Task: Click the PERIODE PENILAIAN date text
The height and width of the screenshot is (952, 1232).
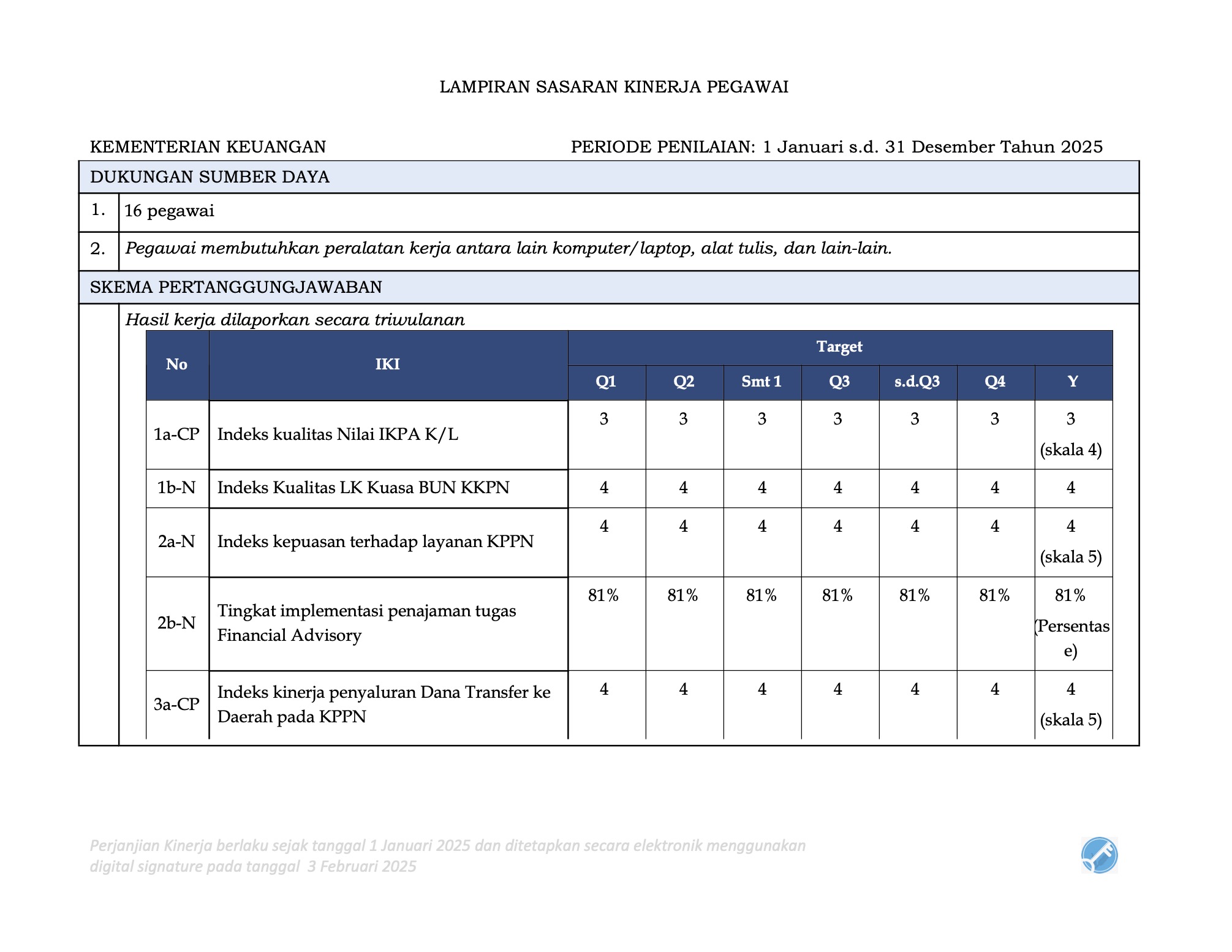Action: point(836,147)
